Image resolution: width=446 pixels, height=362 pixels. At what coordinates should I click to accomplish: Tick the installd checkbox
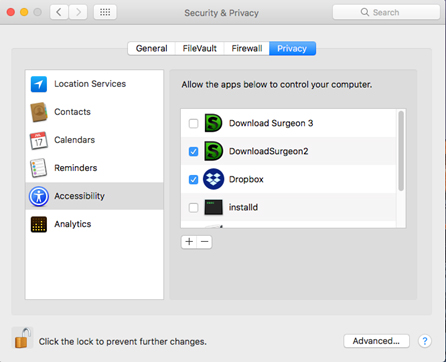(193, 208)
